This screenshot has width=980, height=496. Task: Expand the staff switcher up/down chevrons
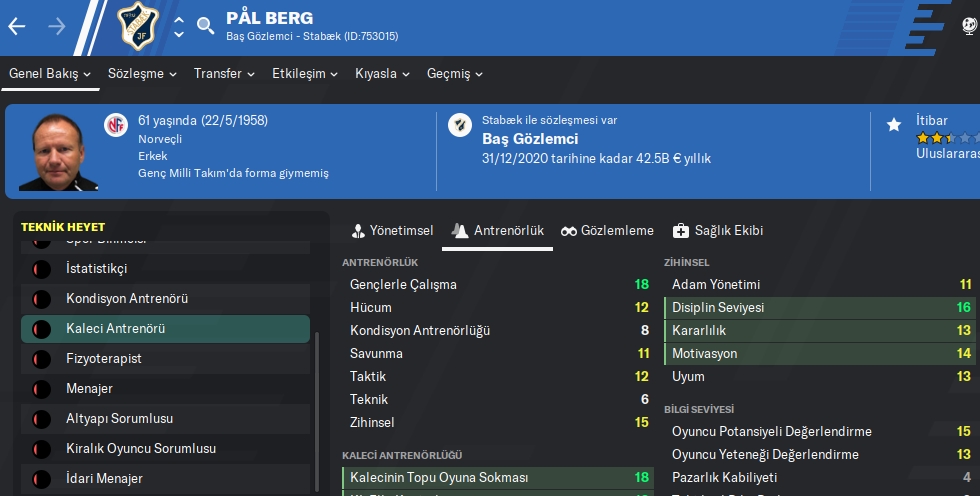click(x=179, y=27)
